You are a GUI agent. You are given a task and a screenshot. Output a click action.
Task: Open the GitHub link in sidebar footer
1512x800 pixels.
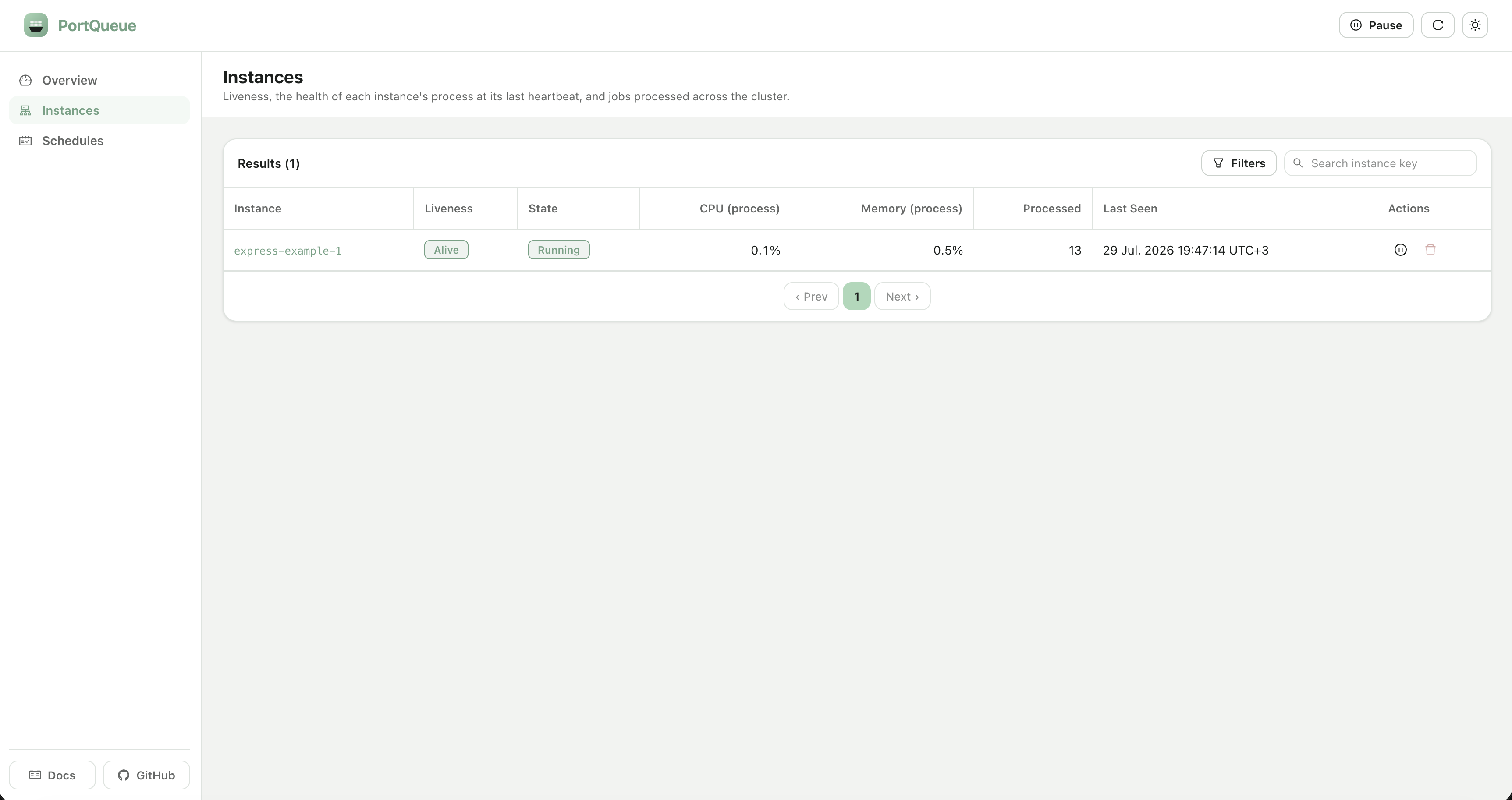pos(146,775)
